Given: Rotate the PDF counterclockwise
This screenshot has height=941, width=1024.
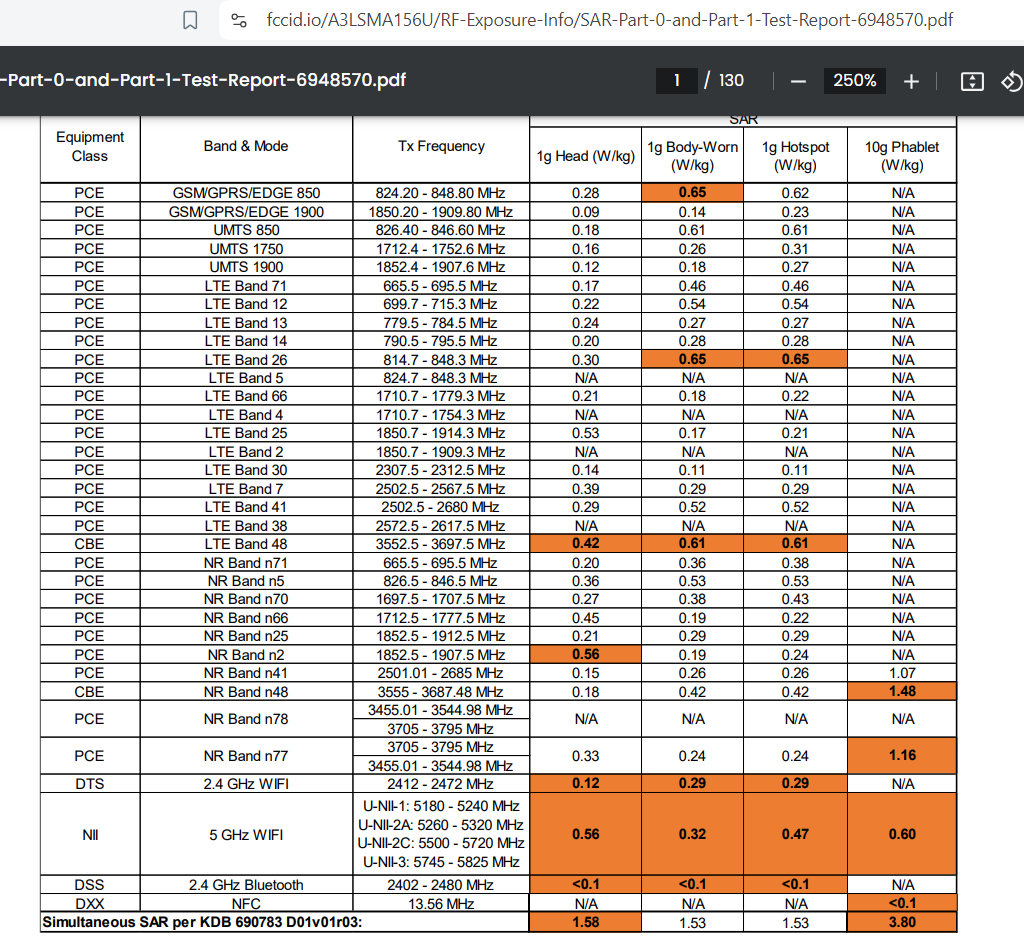Looking at the screenshot, I should click(x=1011, y=81).
